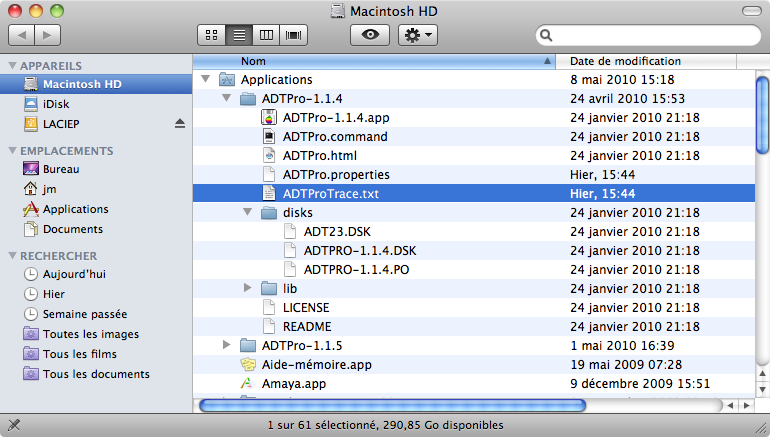Toggle toolbar with the top-right pill button
This screenshot has height=437, width=770.
pyautogui.click(x=751, y=11)
